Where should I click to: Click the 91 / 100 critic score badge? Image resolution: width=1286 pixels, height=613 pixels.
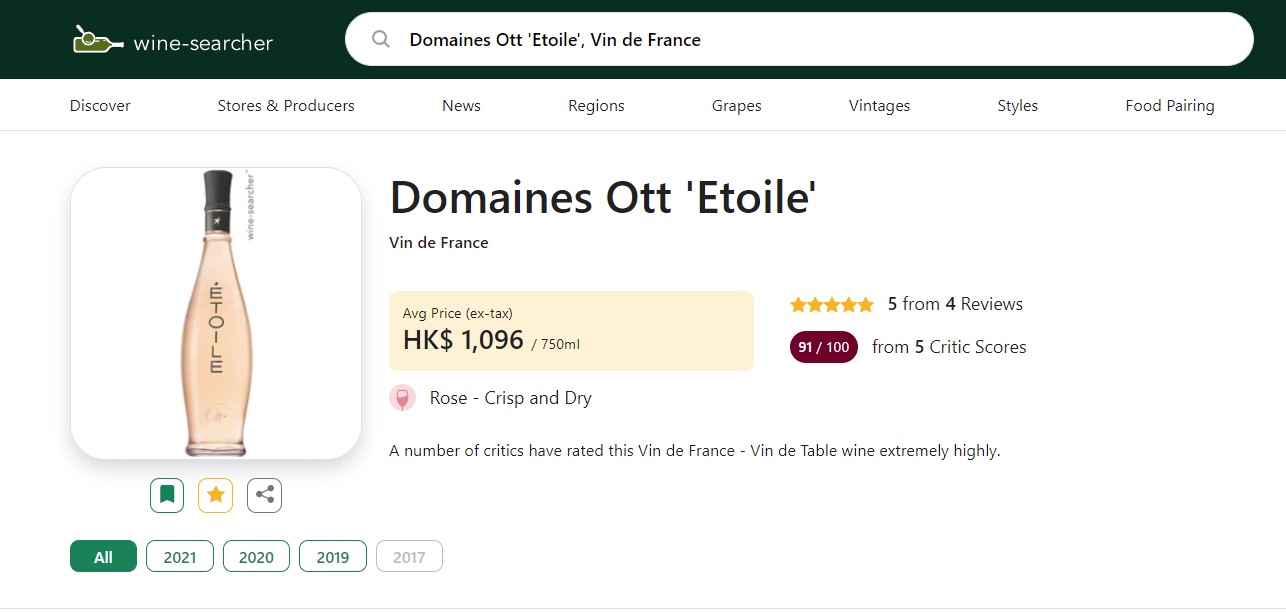[823, 347]
